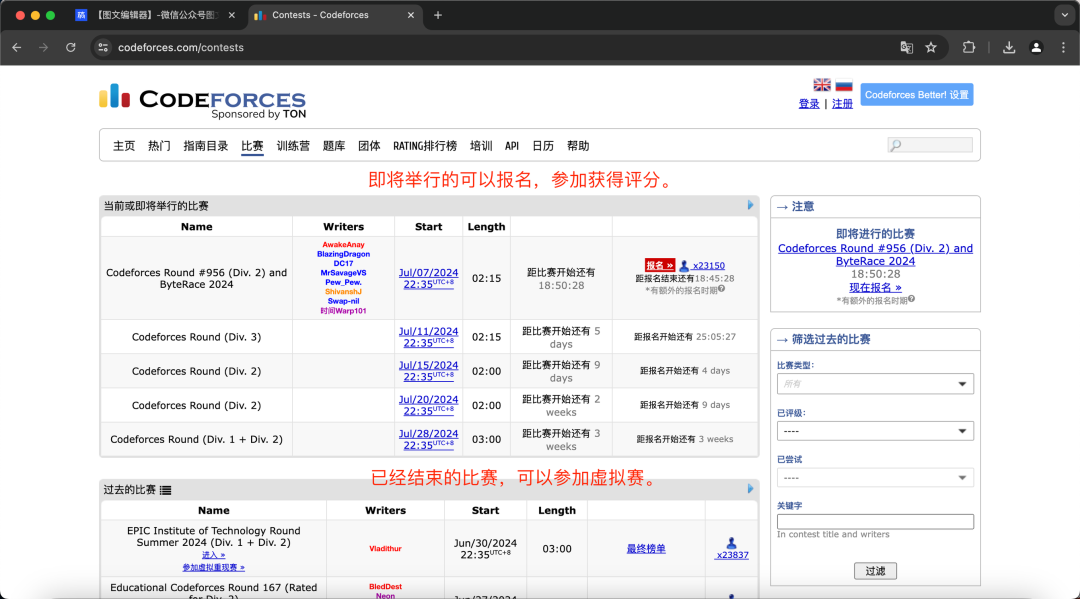1080x599 pixels.
Task: Select the 题库 menu item
Action: click(332, 145)
